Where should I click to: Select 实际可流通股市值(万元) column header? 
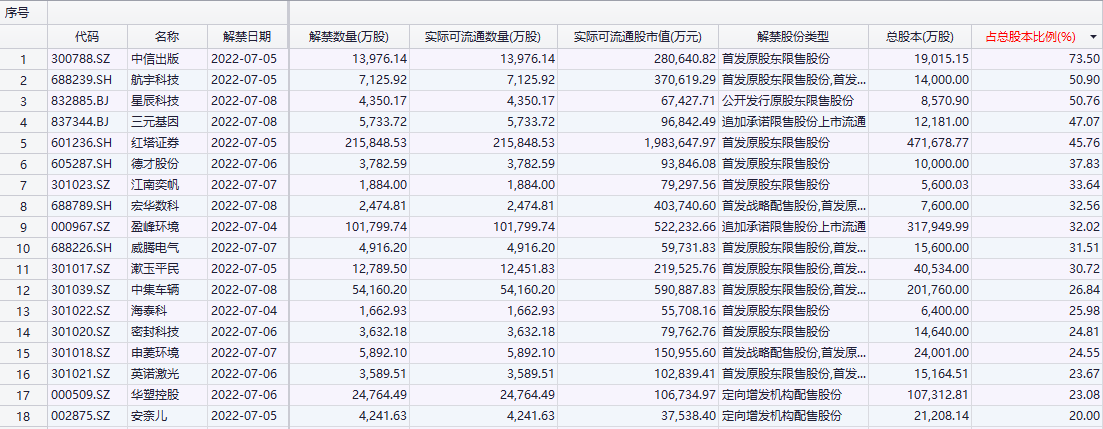637,37
